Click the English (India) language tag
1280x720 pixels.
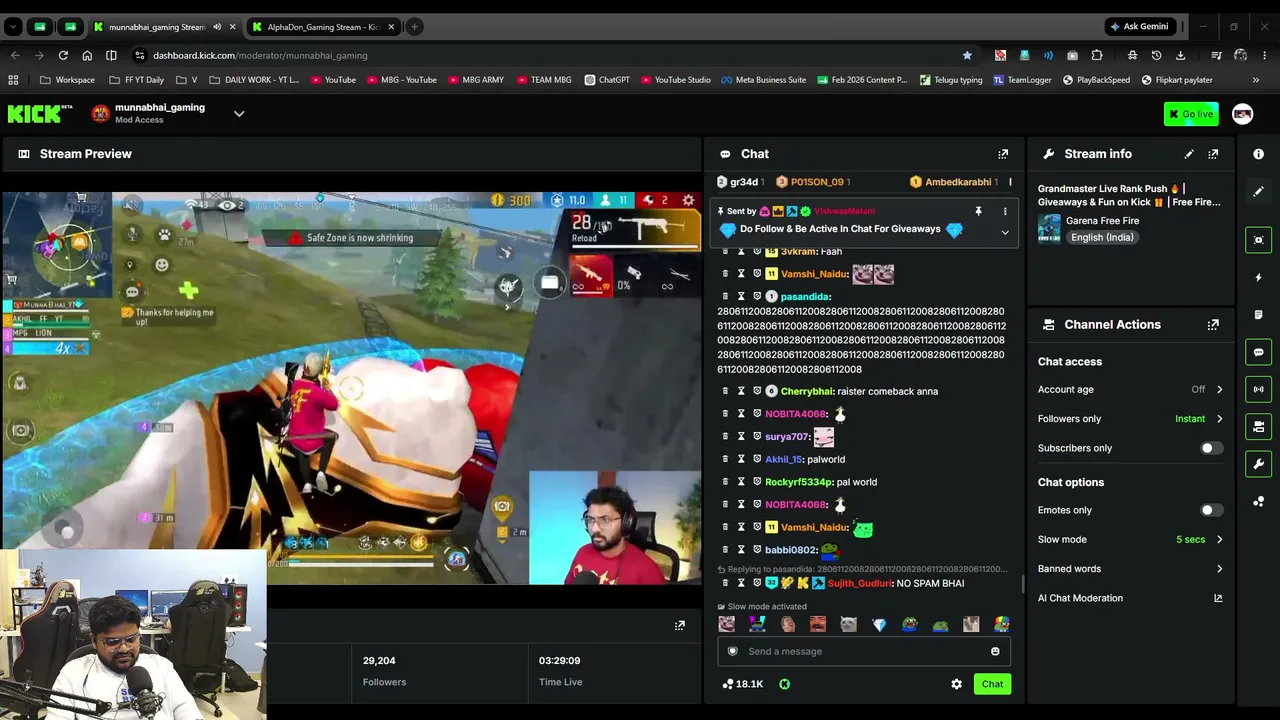click(x=1102, y=238)
